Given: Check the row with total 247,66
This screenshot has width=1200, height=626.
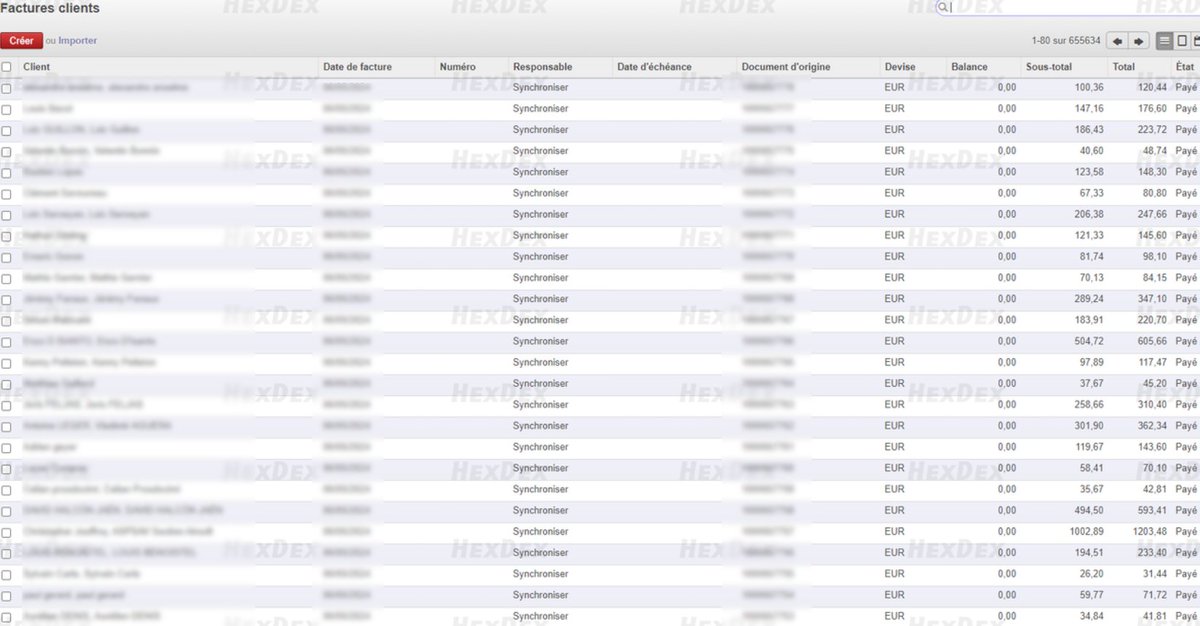Looking at the screenshot, I should pyautogui.click(x=7, y=215).
